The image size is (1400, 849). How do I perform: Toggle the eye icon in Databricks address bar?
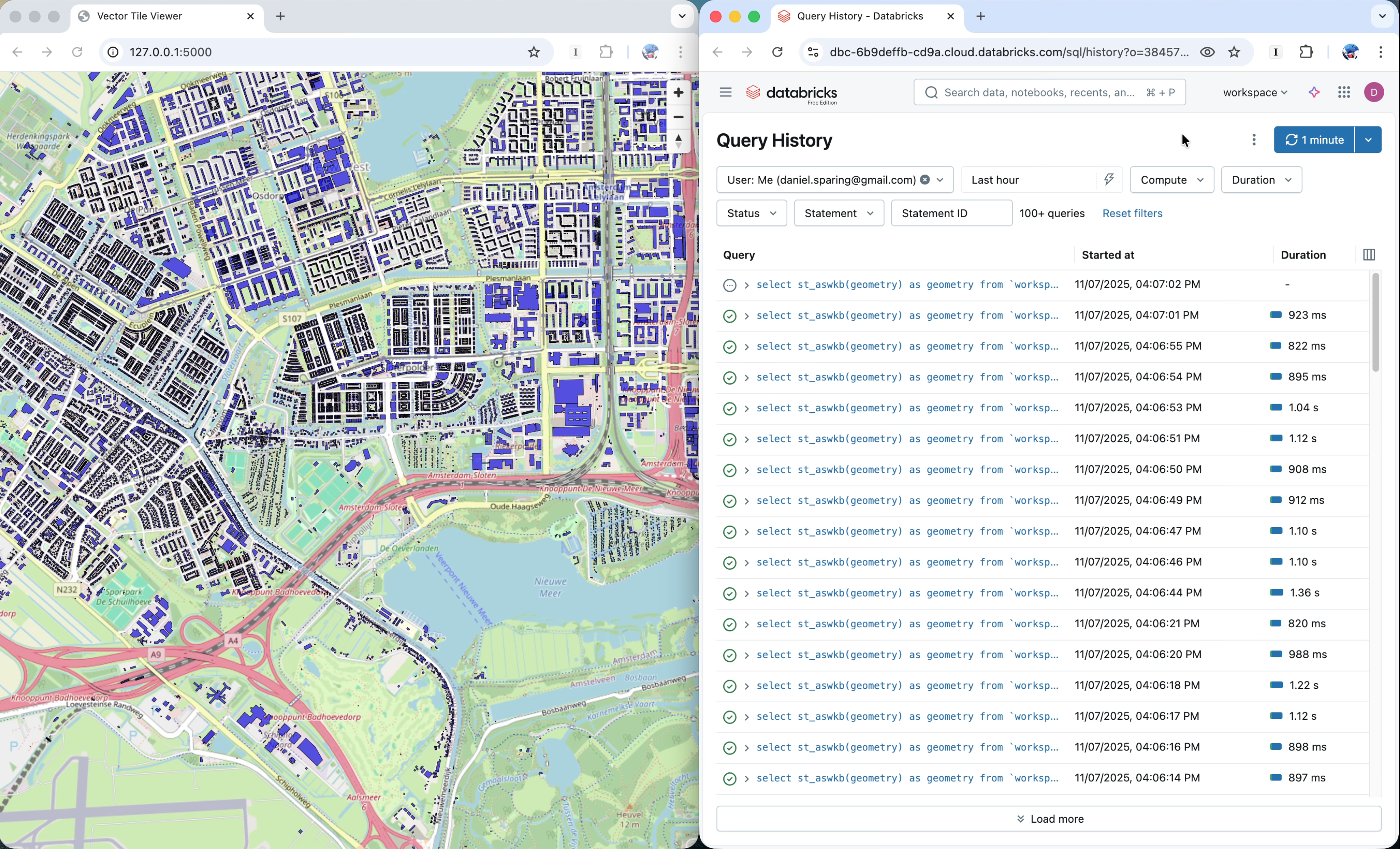coord(1208,52)
